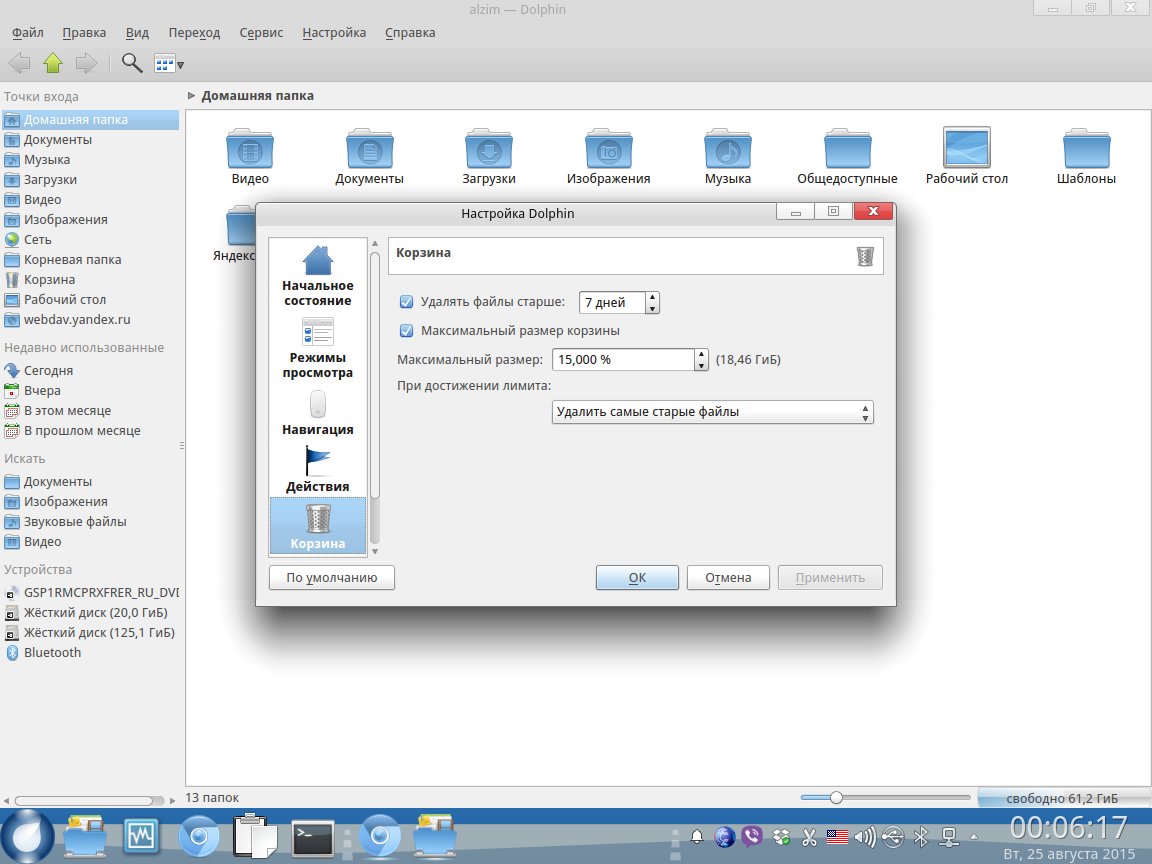Screen dimensions: 1152x864
Task: Uncheck Удалять файлы старше checkbox
Action: [x=406, y=302]
